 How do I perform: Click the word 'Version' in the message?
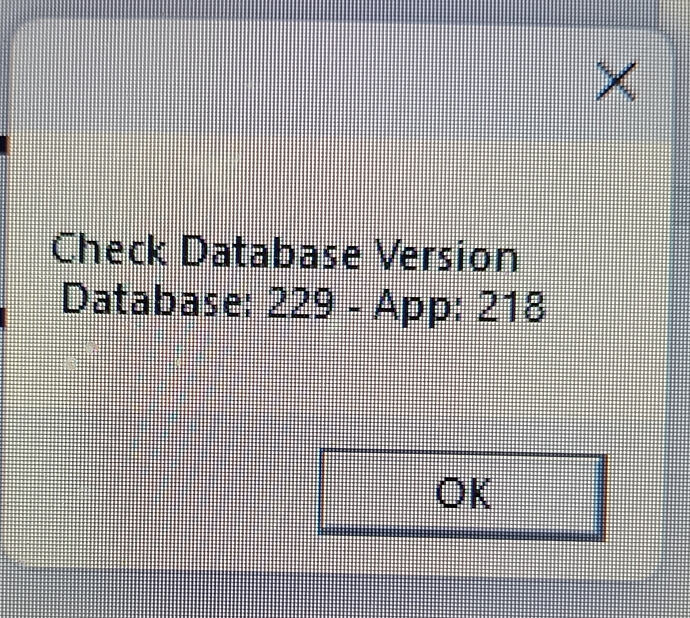(x=446, y=255)
